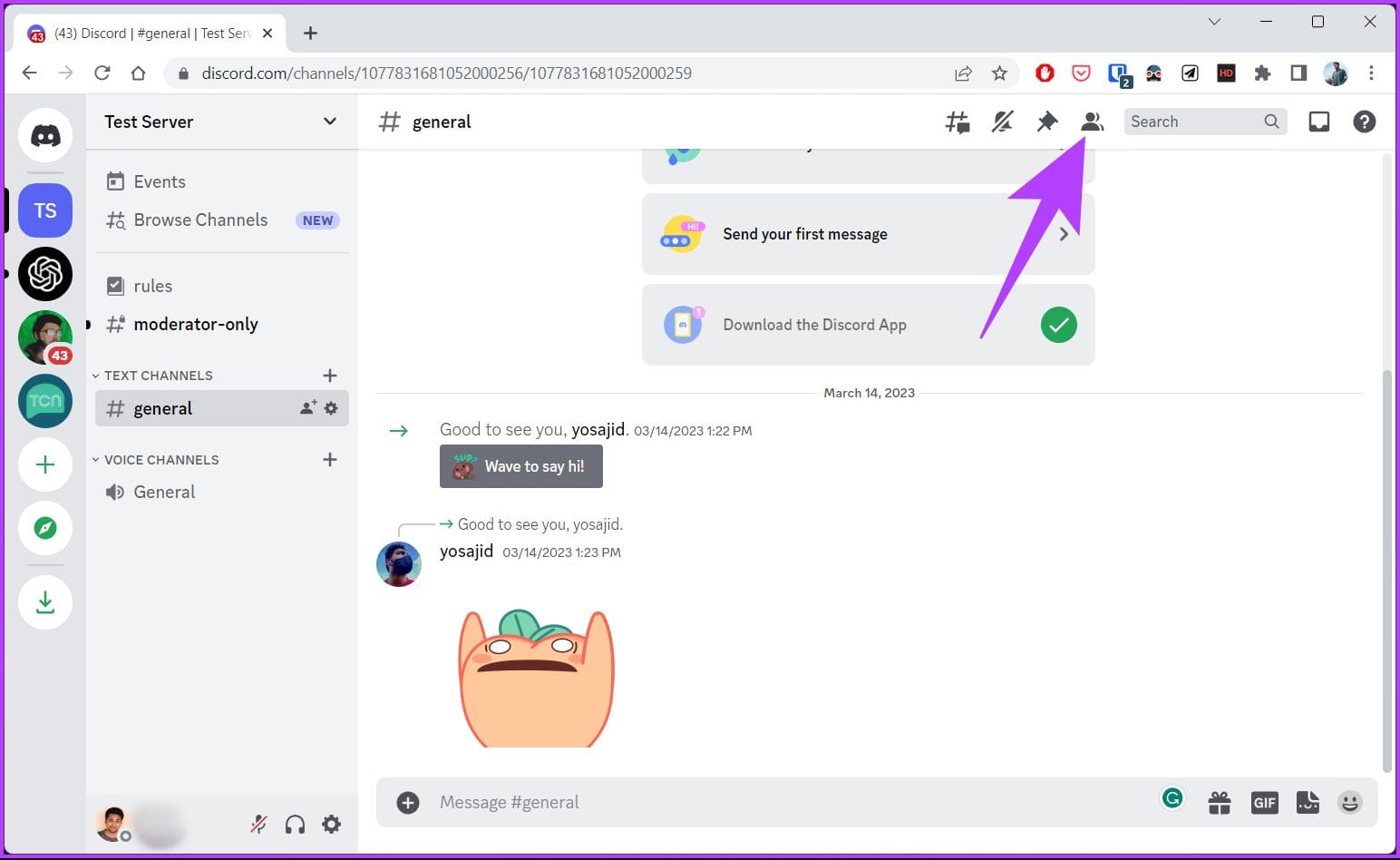Open pinned messages
1400x860 pixels.
tap(1047, 121)
